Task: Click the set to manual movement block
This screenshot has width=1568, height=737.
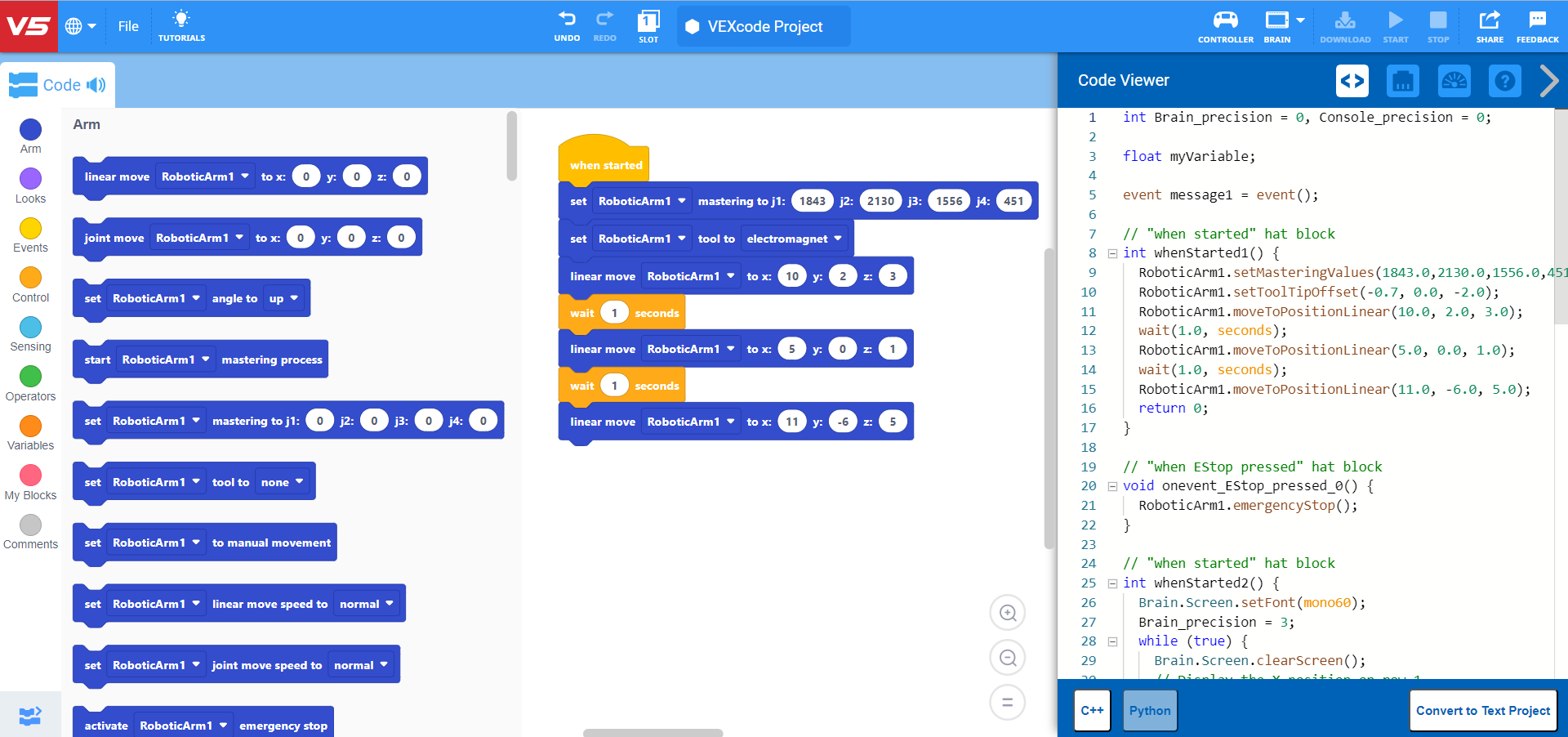Action: [204, 543]
